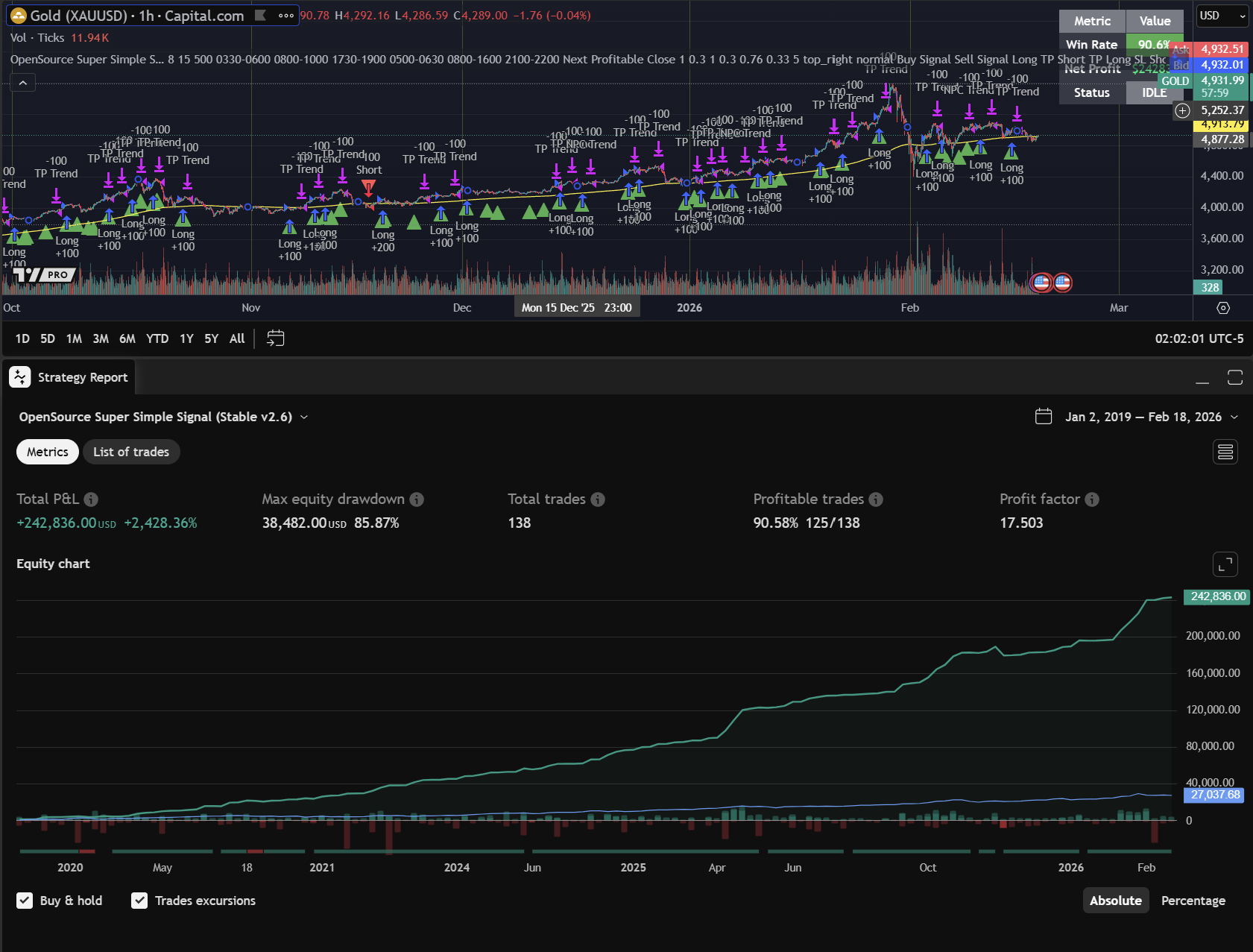The image size is (1253, 952).
Task: Click the 1Y time range button
Action: 186,338
